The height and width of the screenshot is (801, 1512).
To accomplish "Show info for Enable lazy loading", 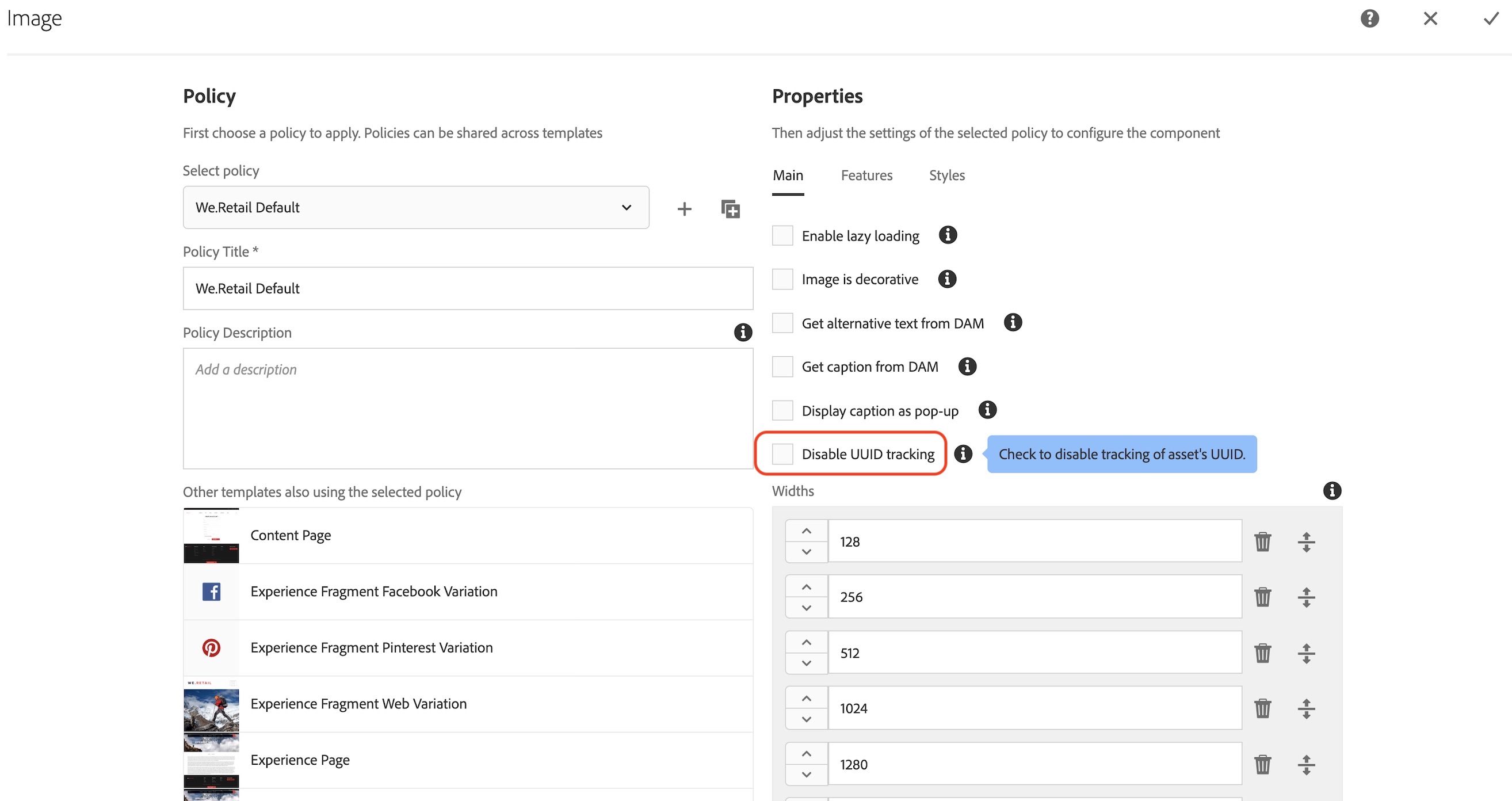I will point(948,235).
